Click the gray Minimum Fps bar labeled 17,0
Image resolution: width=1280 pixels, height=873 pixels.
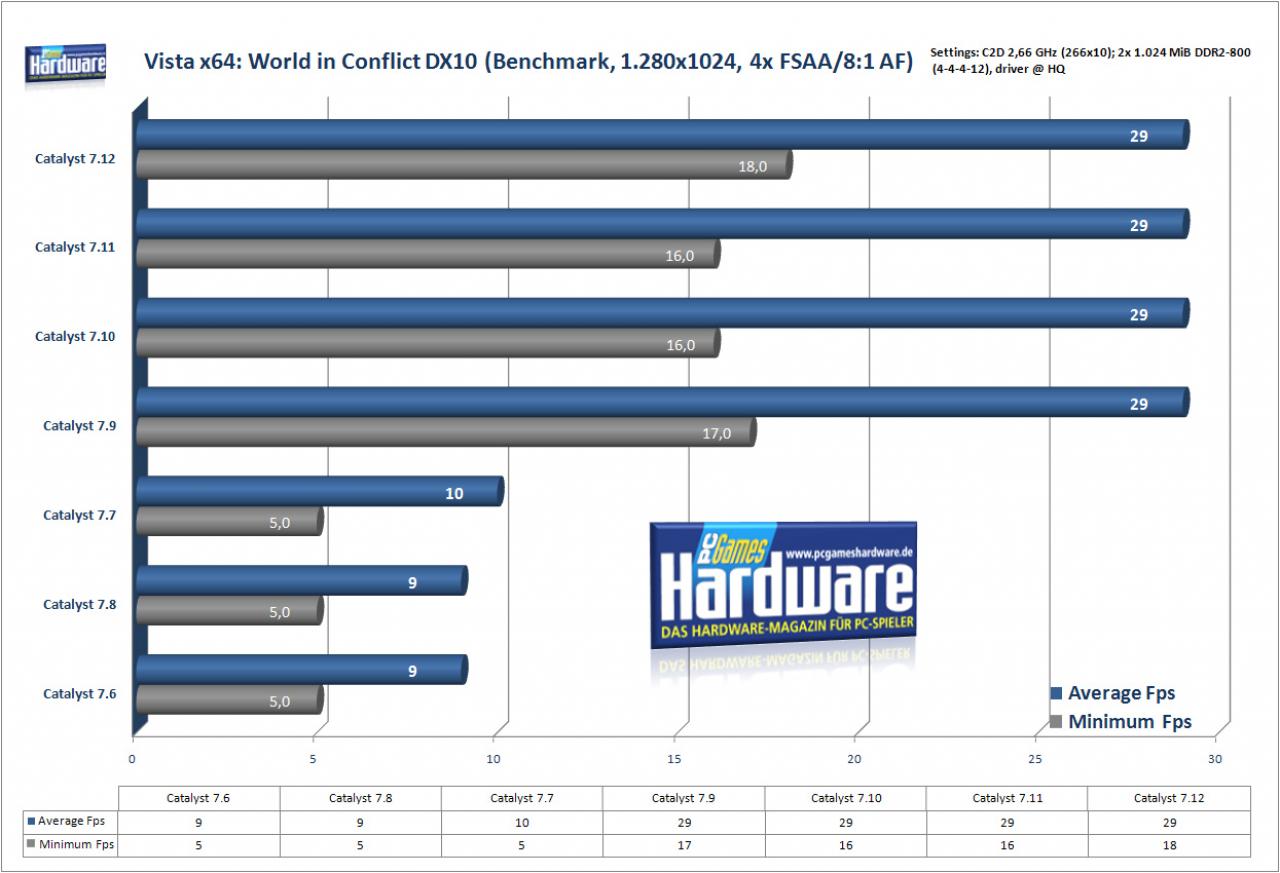point(446,433)
